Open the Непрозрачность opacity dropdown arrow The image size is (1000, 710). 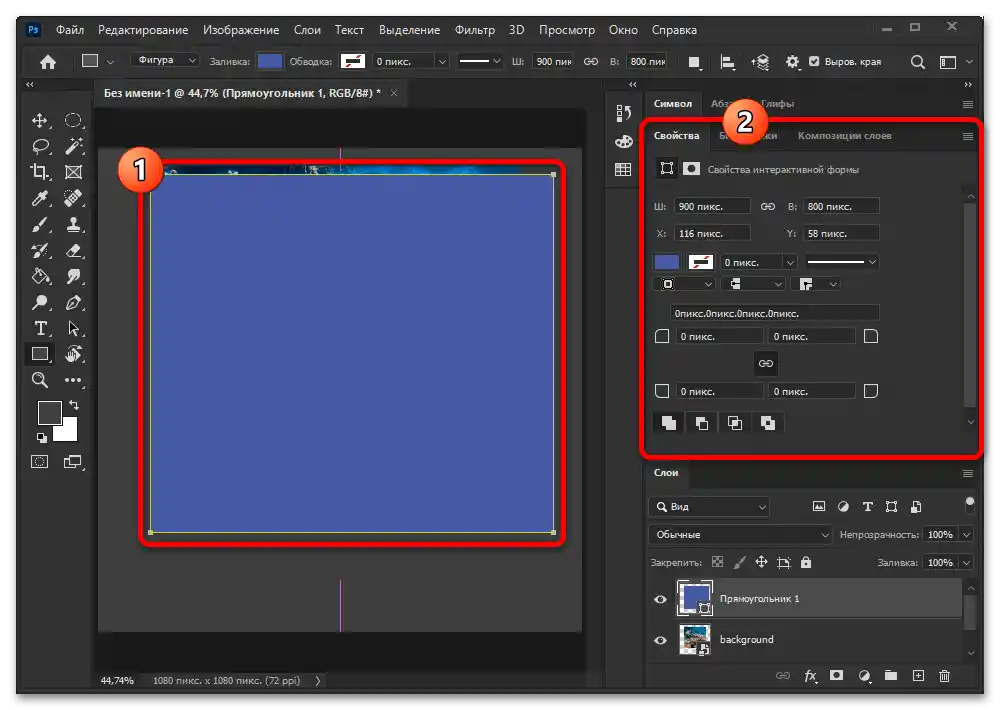pos(966,535)
